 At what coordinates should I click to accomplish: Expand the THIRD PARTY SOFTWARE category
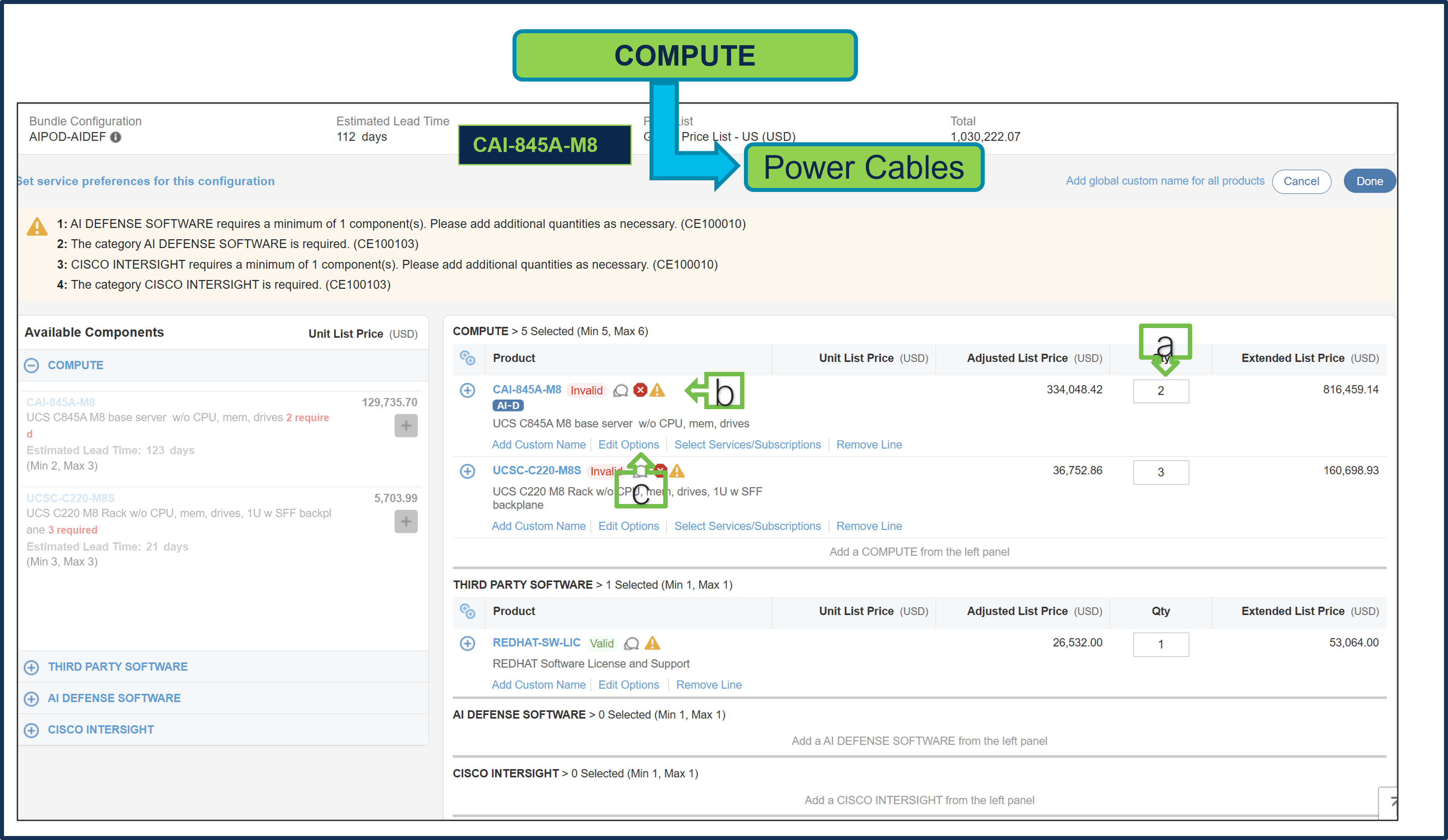[x=31, y=667]
